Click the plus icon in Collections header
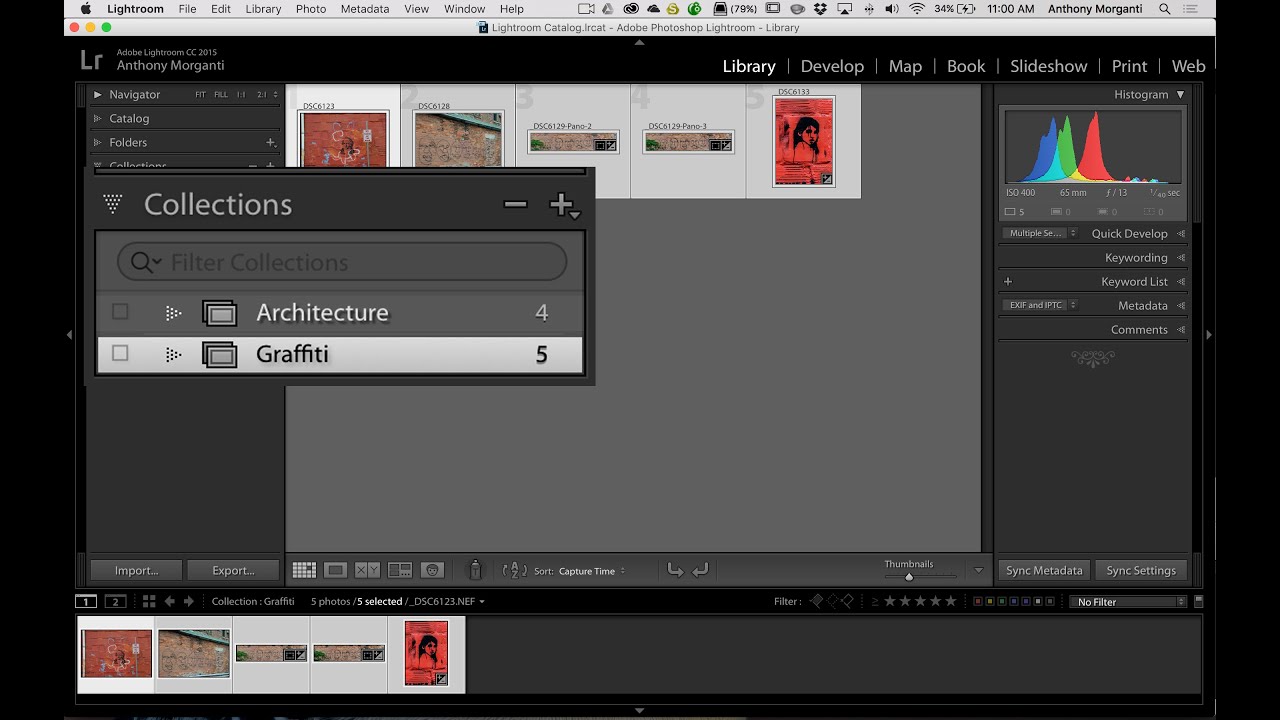Screen dimensions: 1280x720 point(563,206)
